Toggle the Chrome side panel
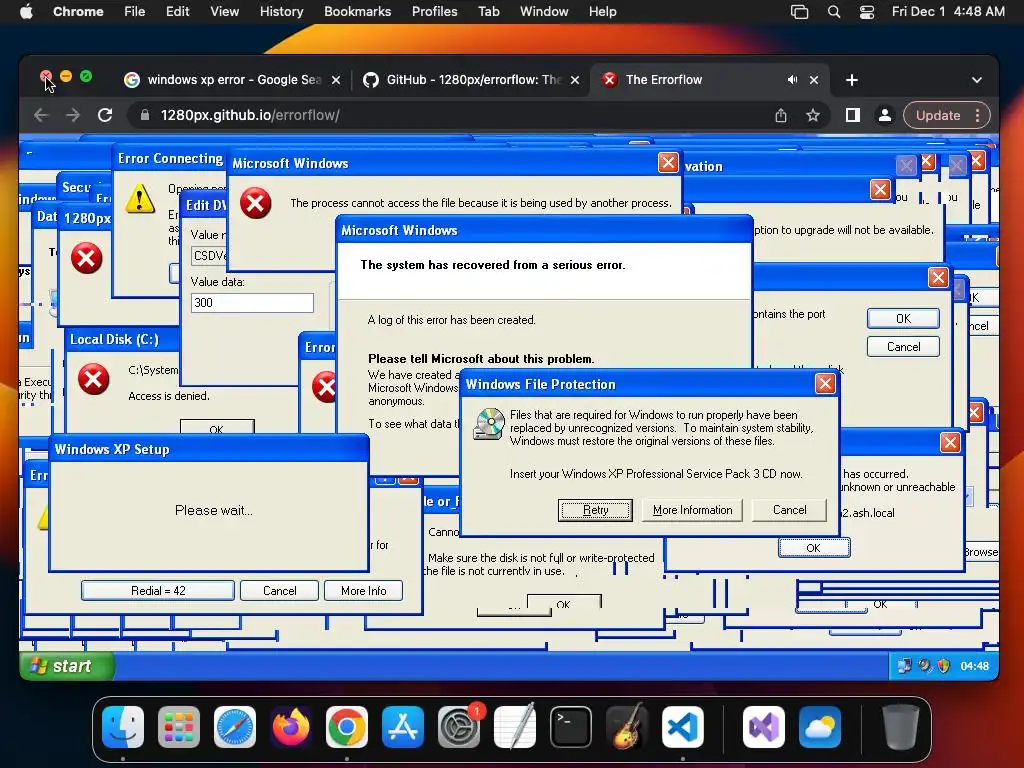 click(x=852, y=116)
